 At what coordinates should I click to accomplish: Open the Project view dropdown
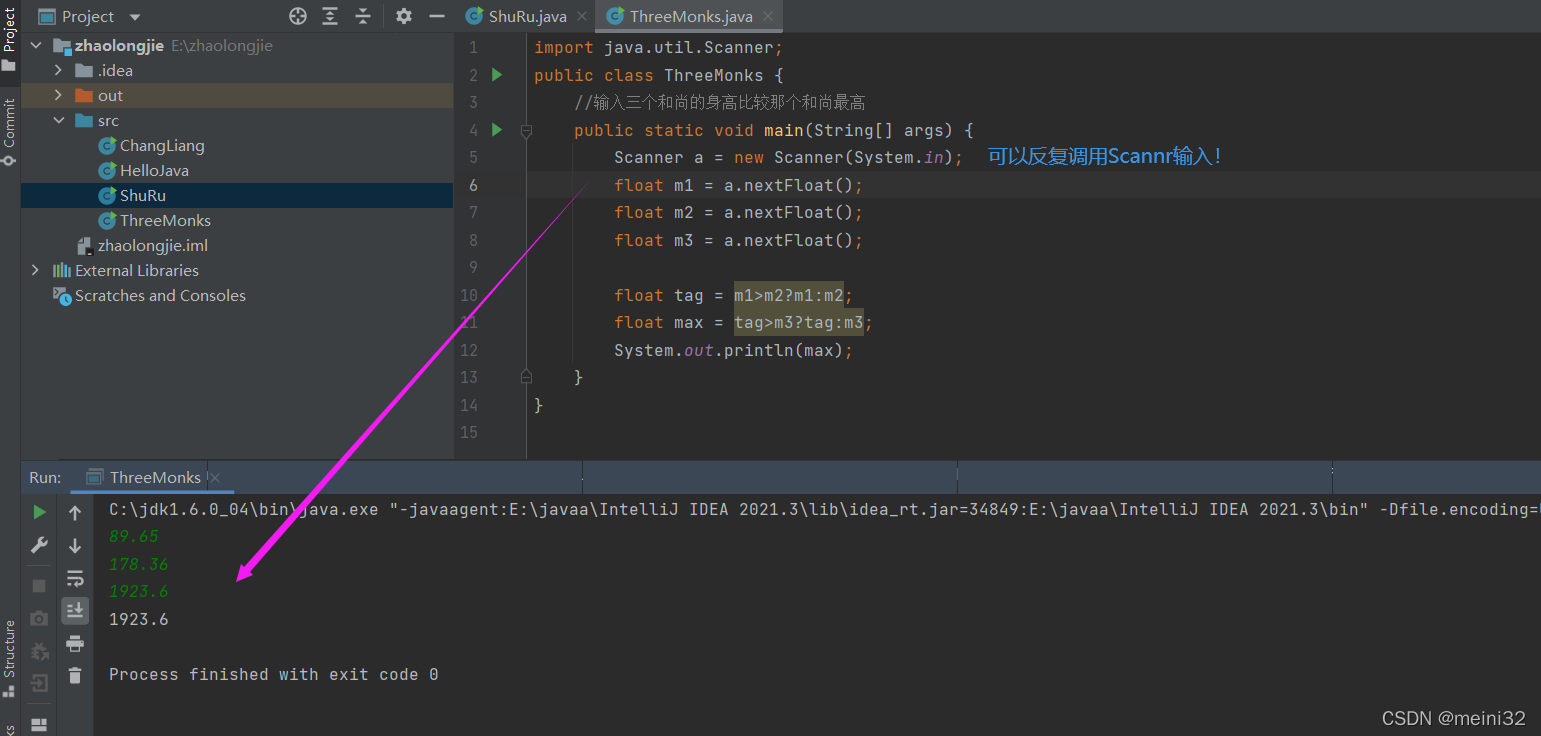click(135, 17)
